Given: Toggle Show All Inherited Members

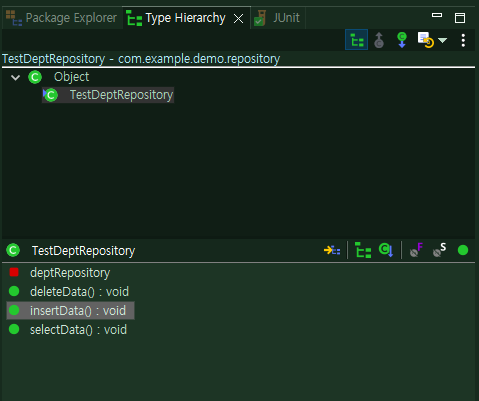Looking at the screenshot, I should tap(363, 250).
